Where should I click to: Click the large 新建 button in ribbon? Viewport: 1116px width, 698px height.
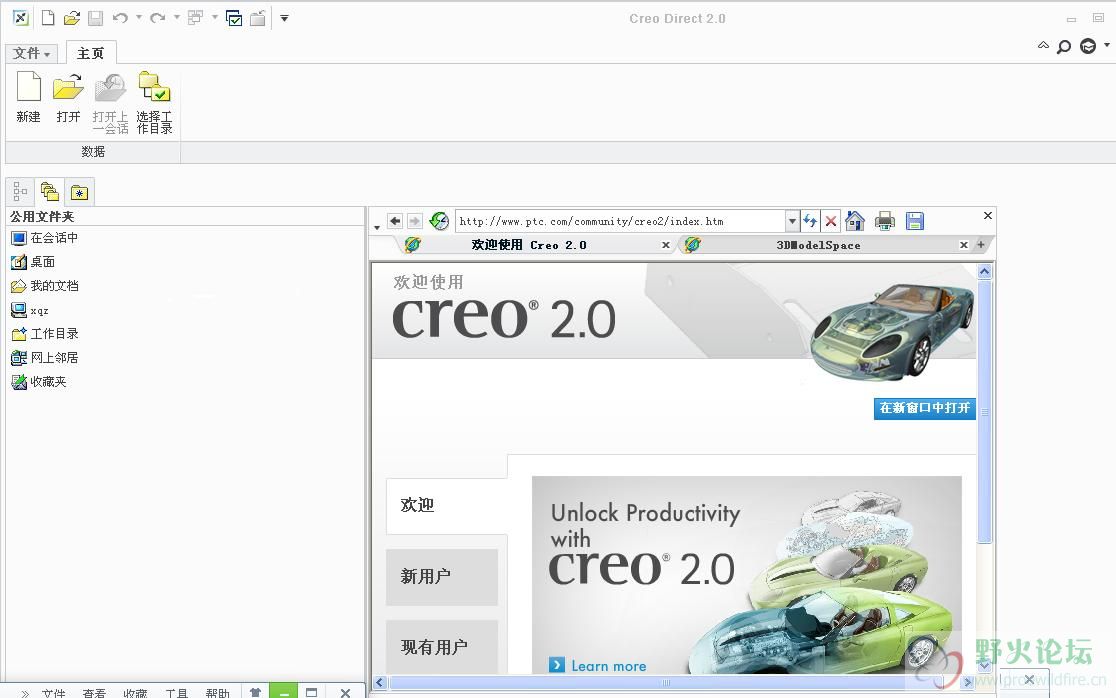tap(28, 98)
